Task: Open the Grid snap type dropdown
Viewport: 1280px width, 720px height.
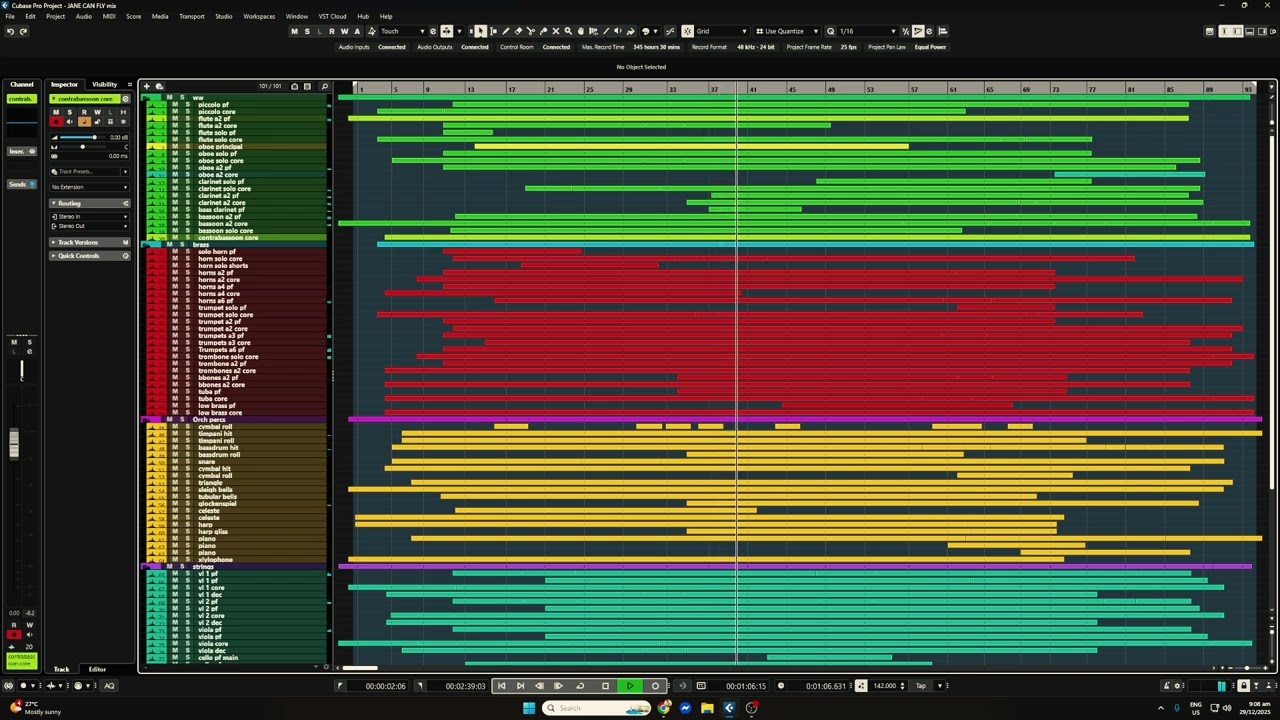Action: 722,31
